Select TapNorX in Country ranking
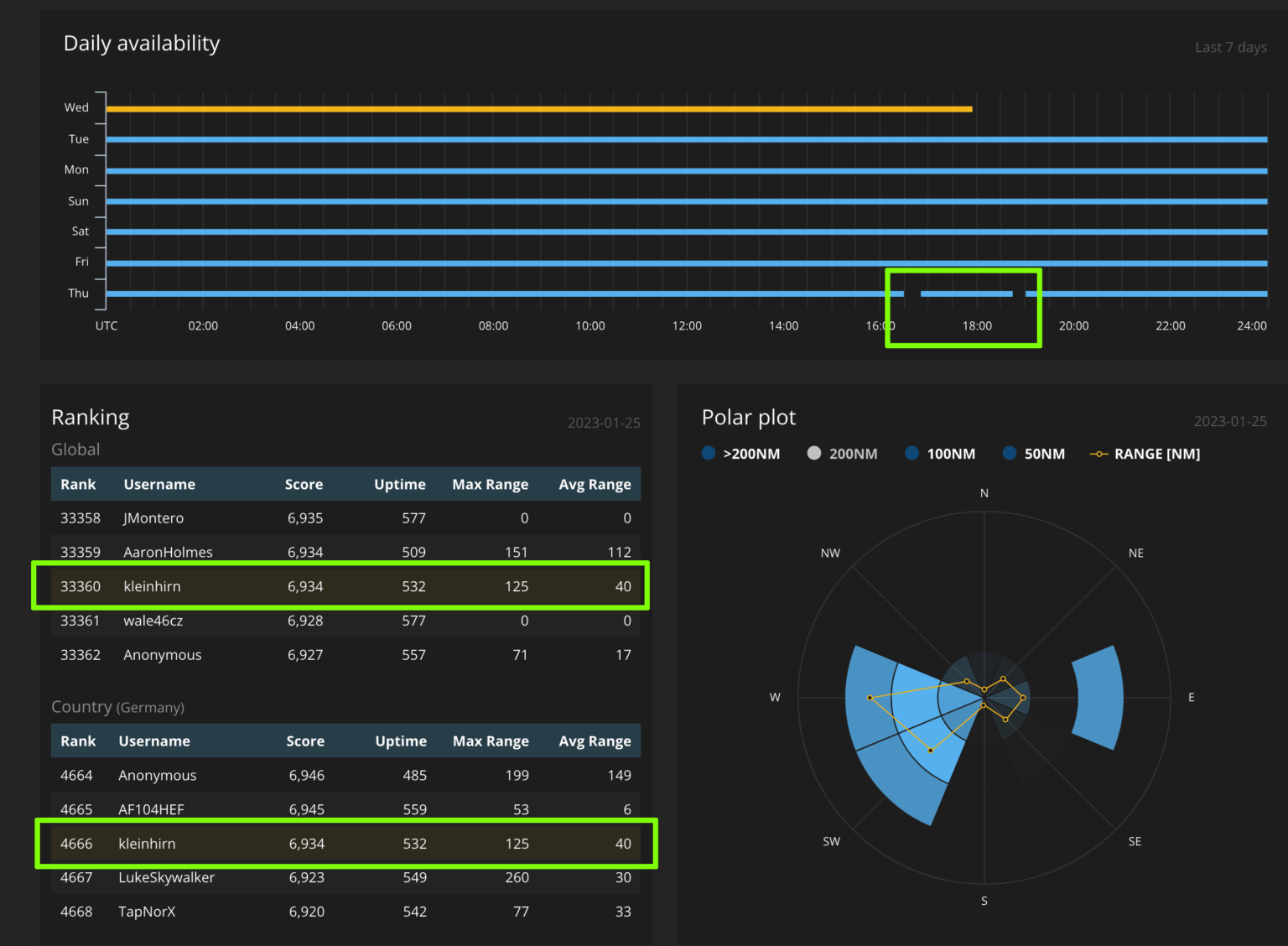 point(147,912)
